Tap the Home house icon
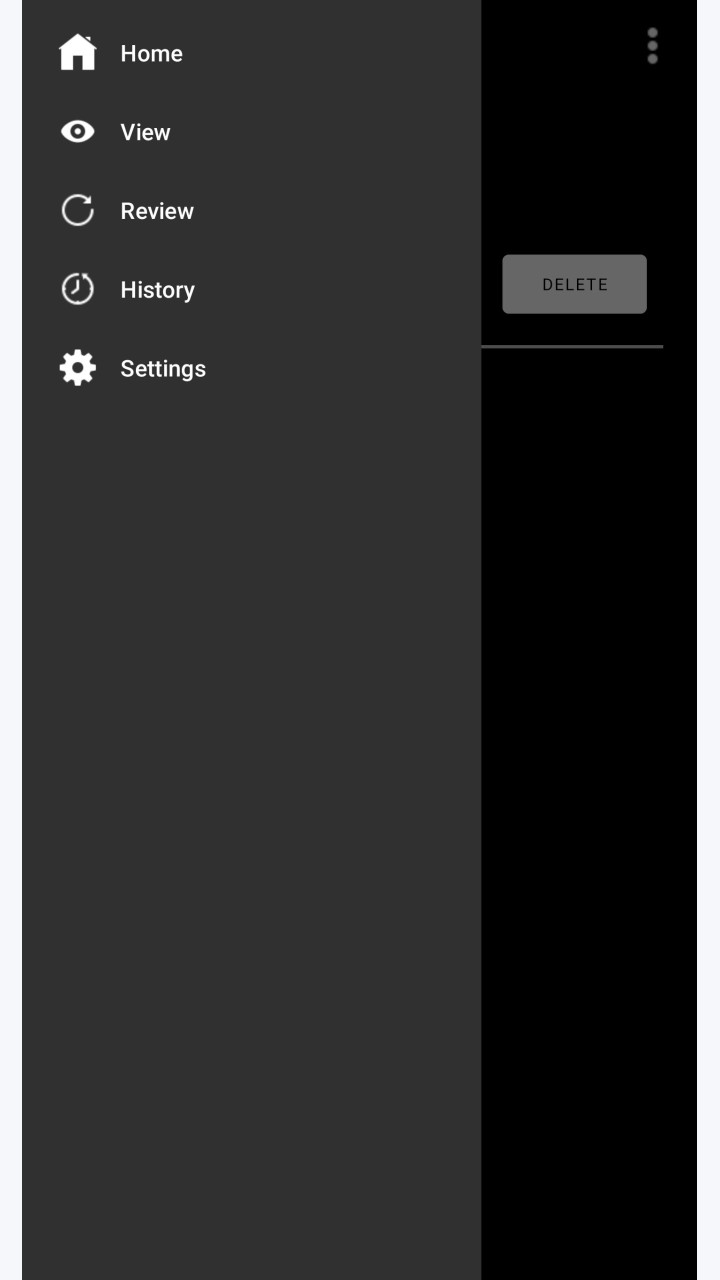This screenshot has width=720, height=1280. pyautogui.click(x=77, y=53)
